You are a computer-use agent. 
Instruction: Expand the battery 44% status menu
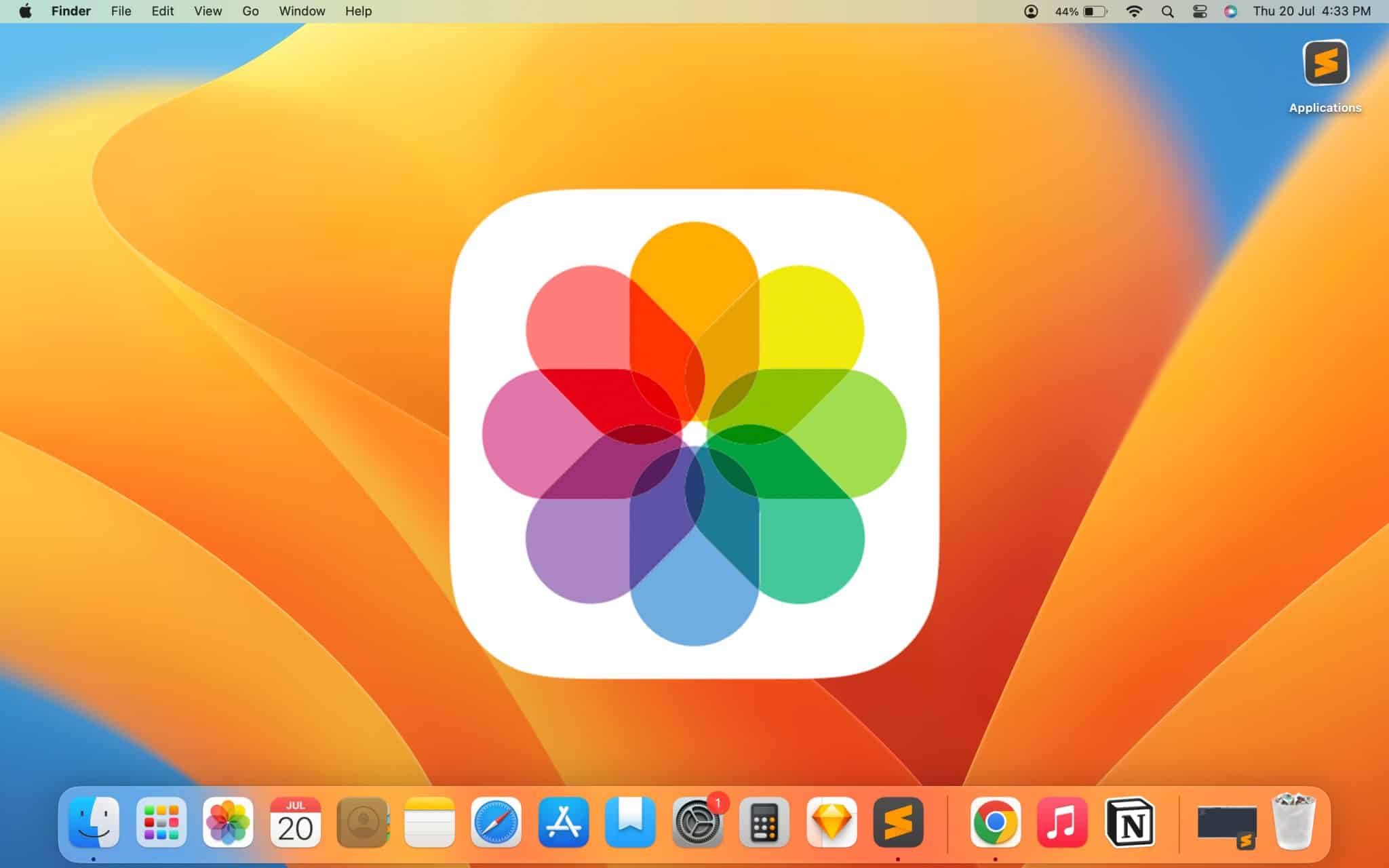[1081, 12]
